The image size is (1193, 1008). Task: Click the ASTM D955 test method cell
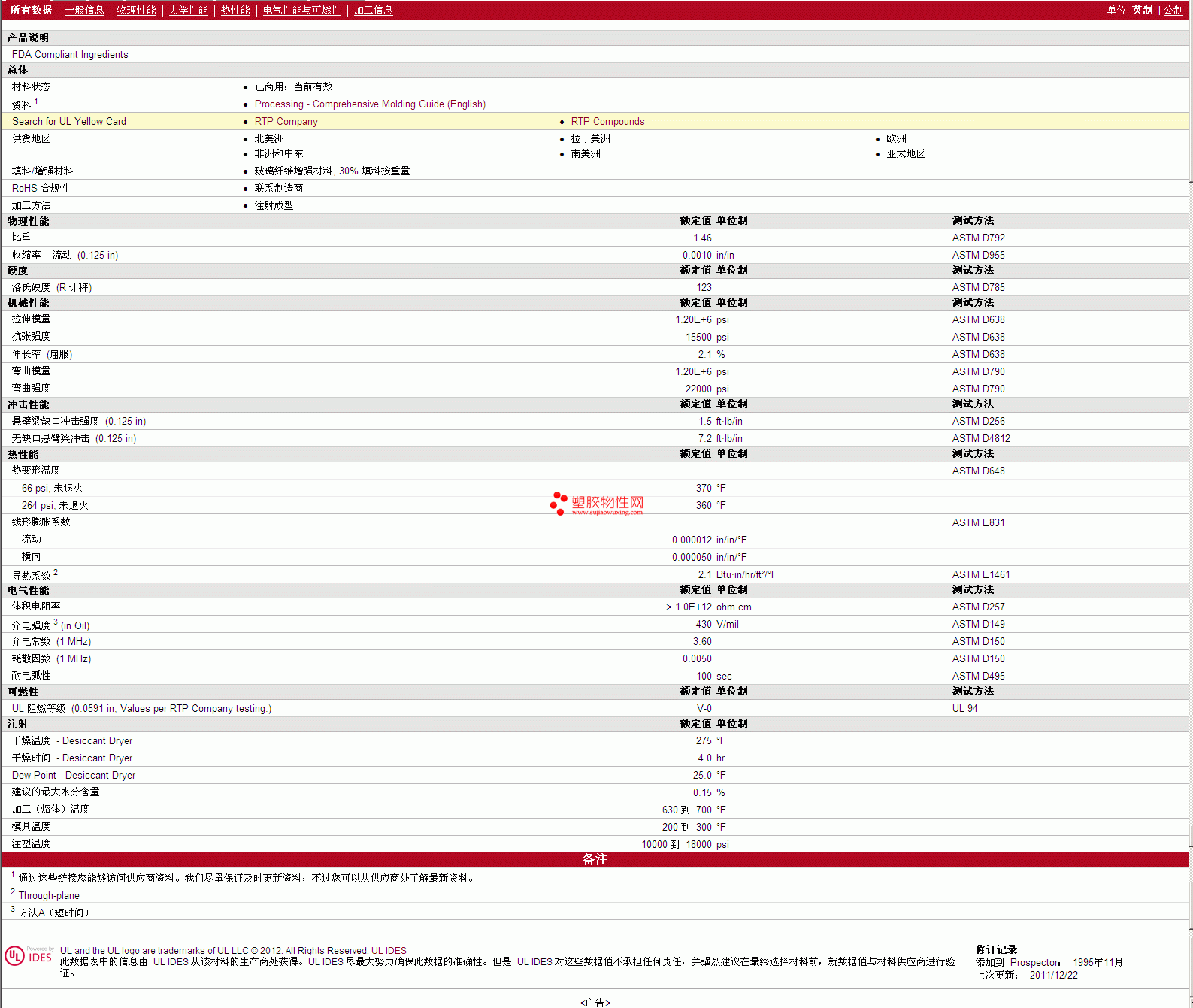(979, 255)
